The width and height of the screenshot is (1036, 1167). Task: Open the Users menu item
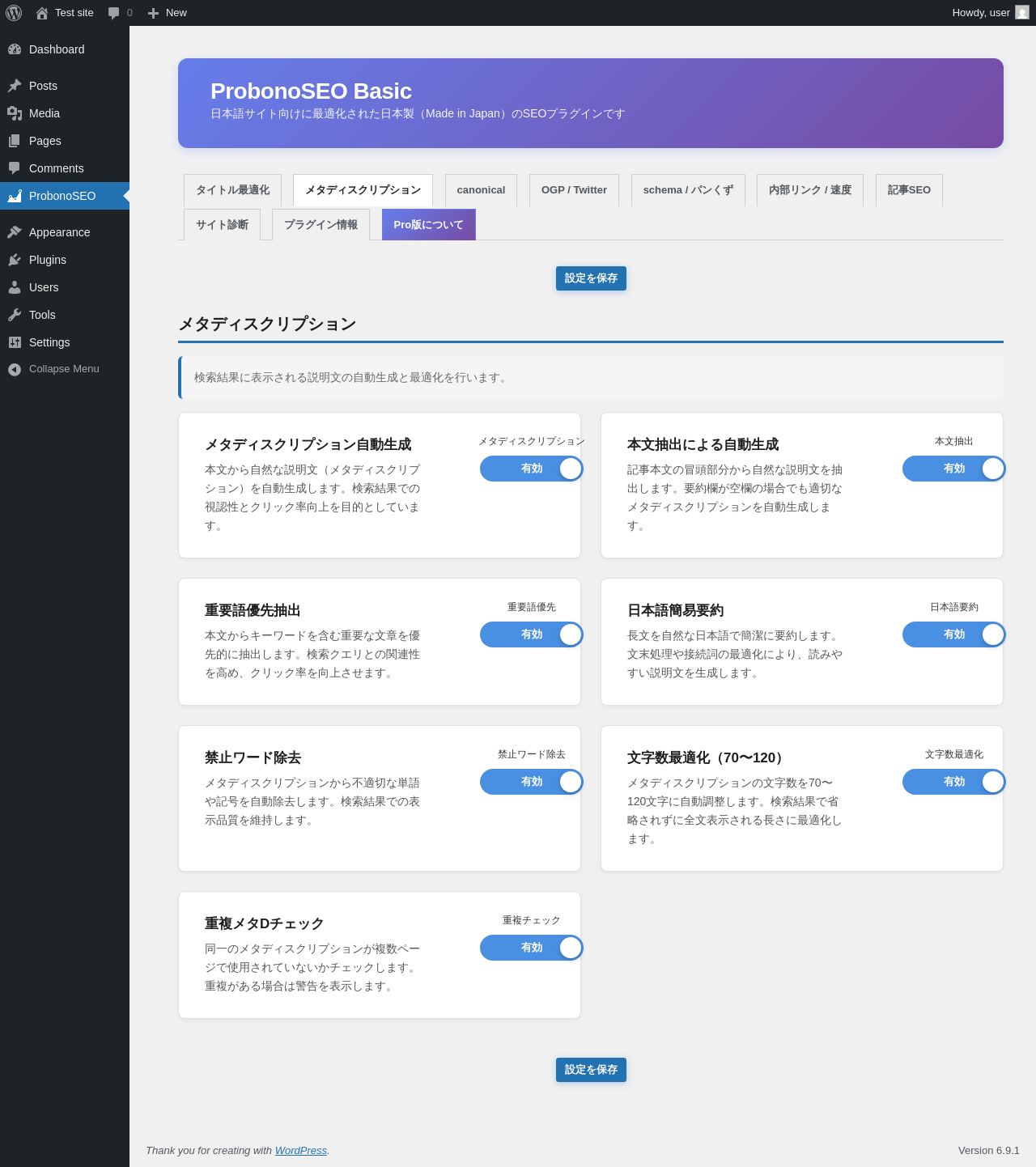coord(65,287)
